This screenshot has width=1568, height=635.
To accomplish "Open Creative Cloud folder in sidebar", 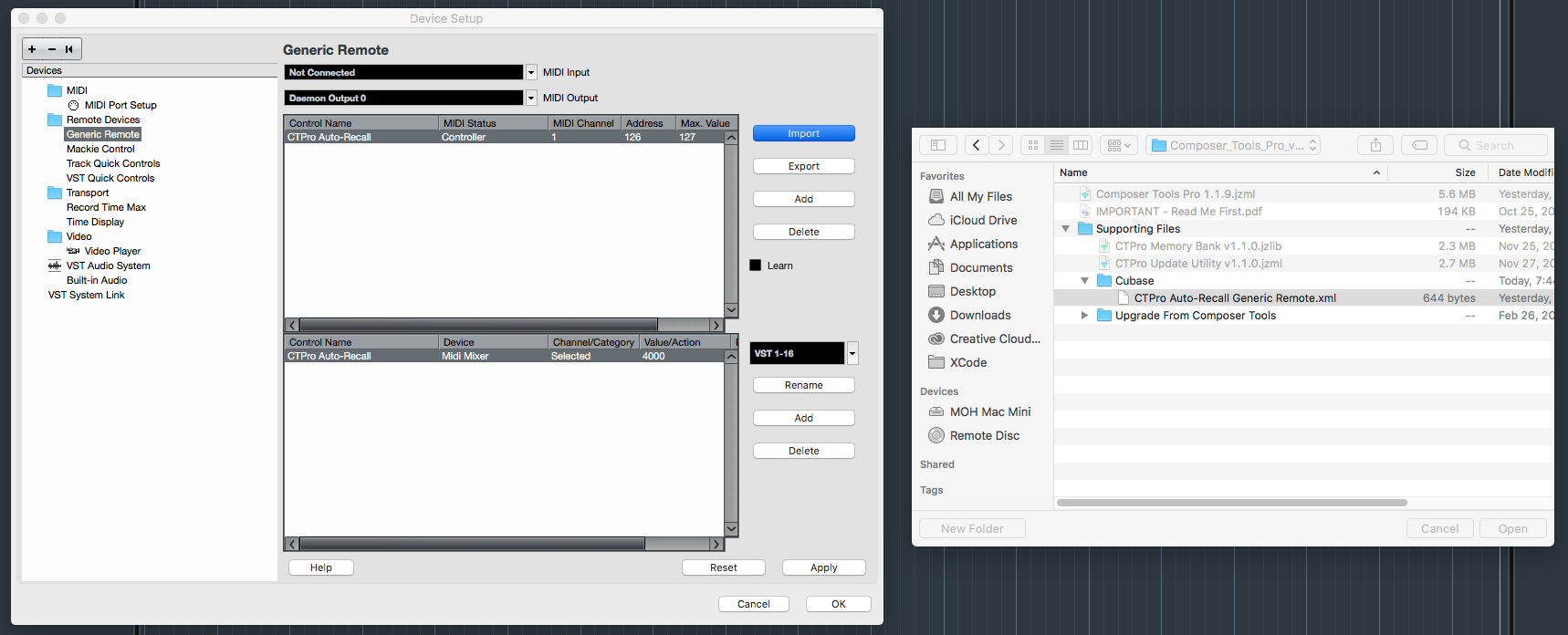I will [x=994, y=338].
